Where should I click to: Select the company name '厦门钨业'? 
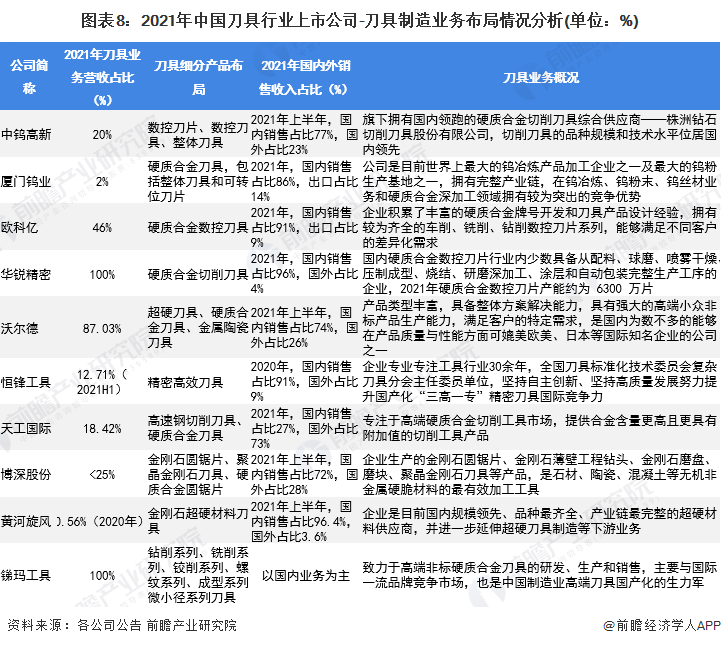(x=26, y=182)
